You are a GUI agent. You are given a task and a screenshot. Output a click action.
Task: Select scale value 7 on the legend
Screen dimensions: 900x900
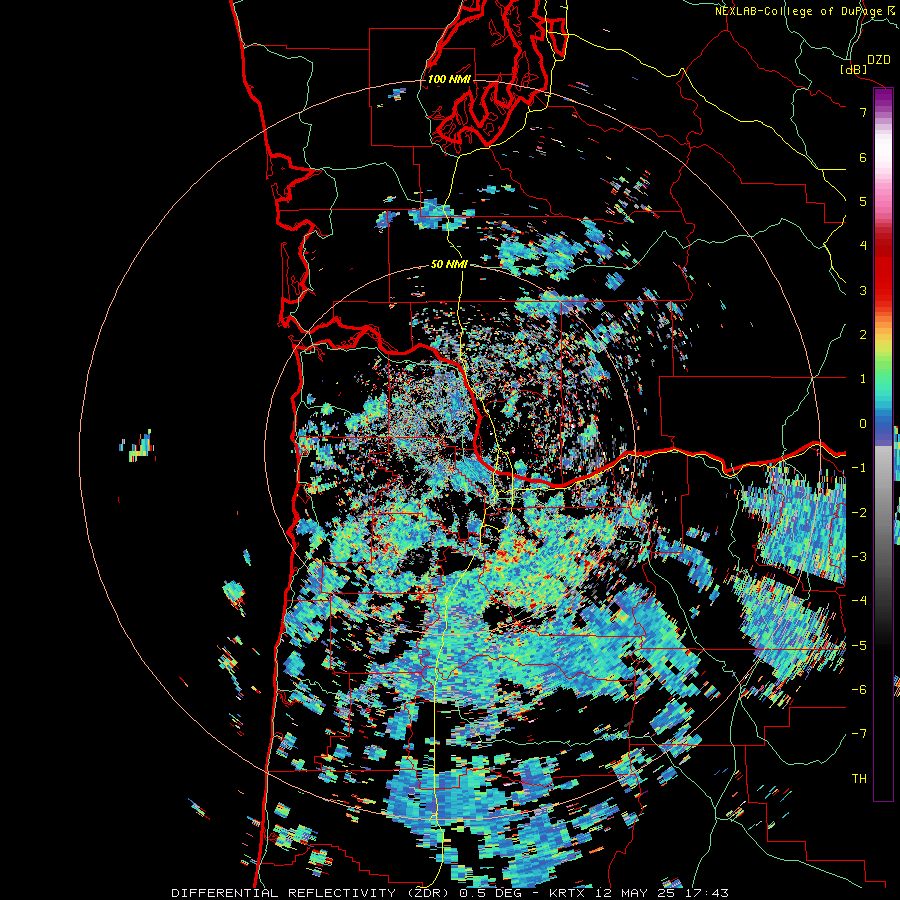pyautogui.click(x=863, y=112)
